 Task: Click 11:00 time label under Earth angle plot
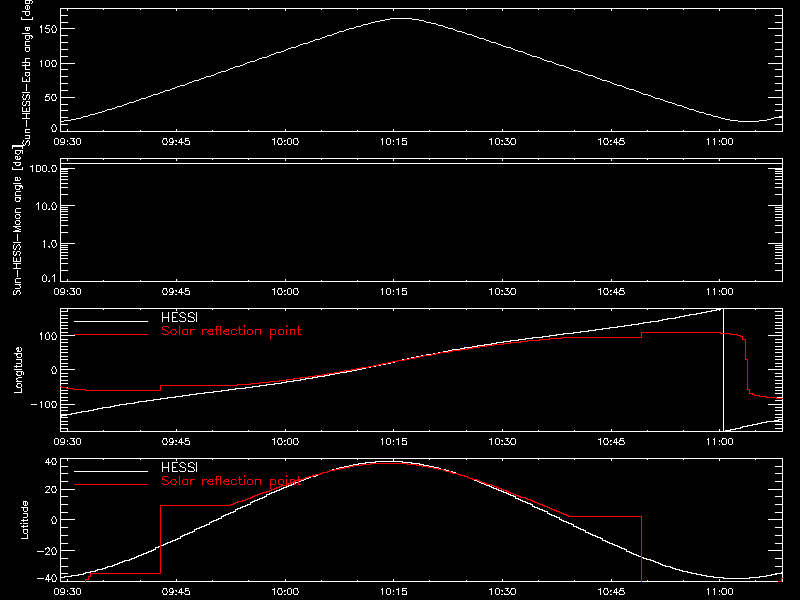click(x=719, y=141)
